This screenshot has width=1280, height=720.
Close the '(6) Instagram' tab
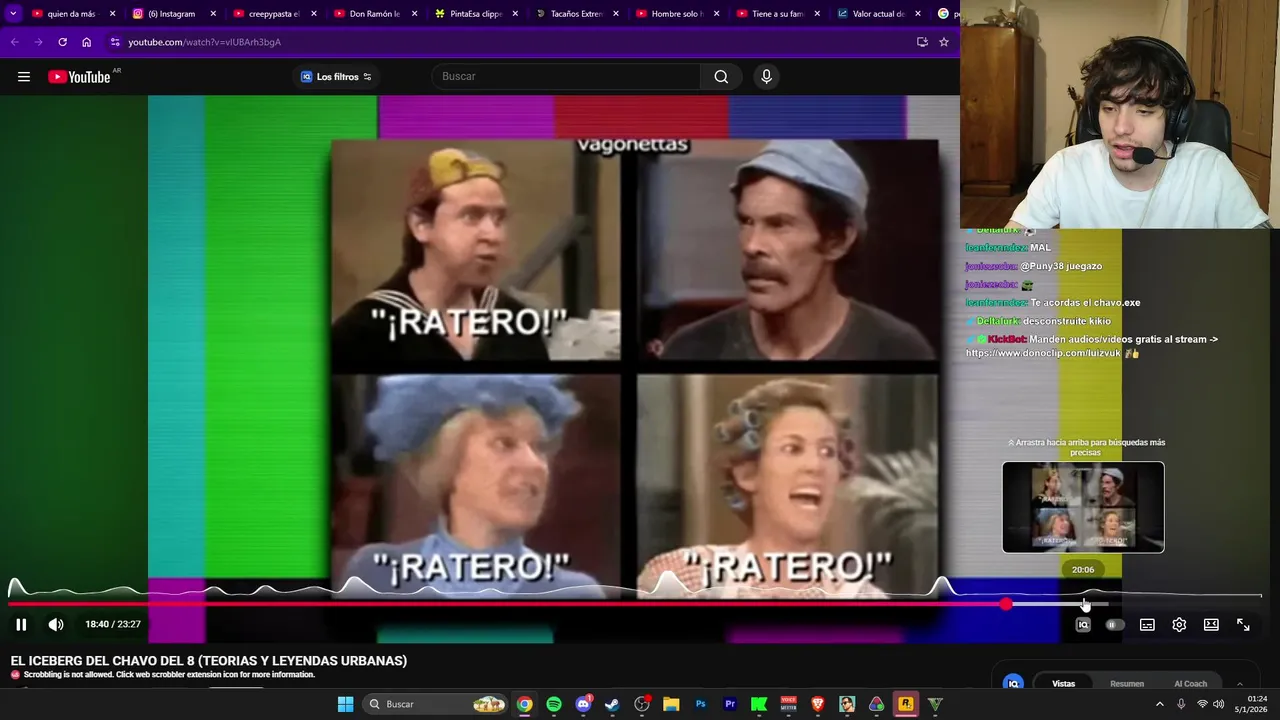tap(213, 14)
